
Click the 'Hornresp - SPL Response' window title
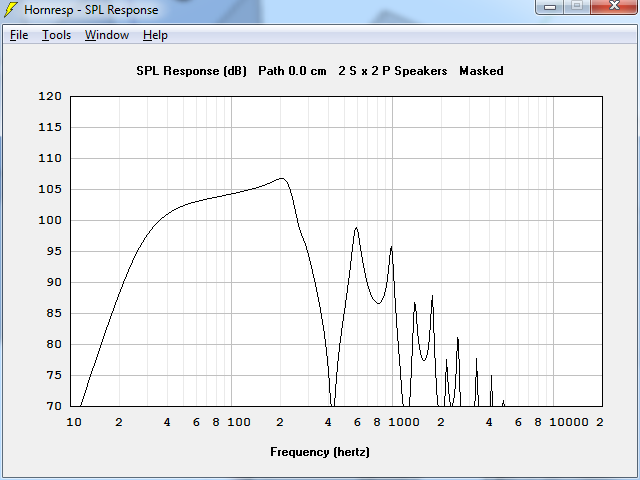(91, 10)
